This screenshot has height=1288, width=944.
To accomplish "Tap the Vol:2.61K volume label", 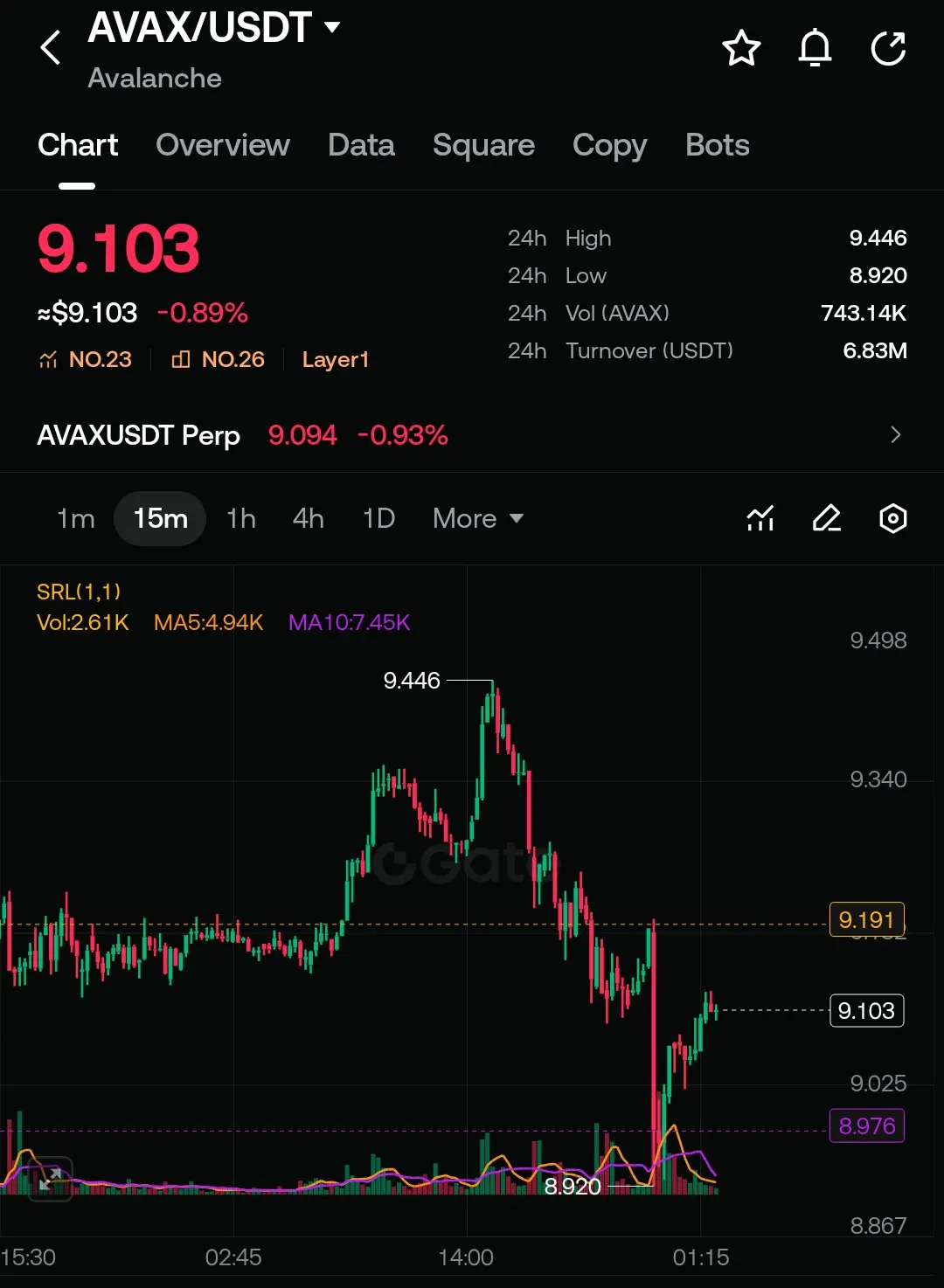I will point(83,622).
